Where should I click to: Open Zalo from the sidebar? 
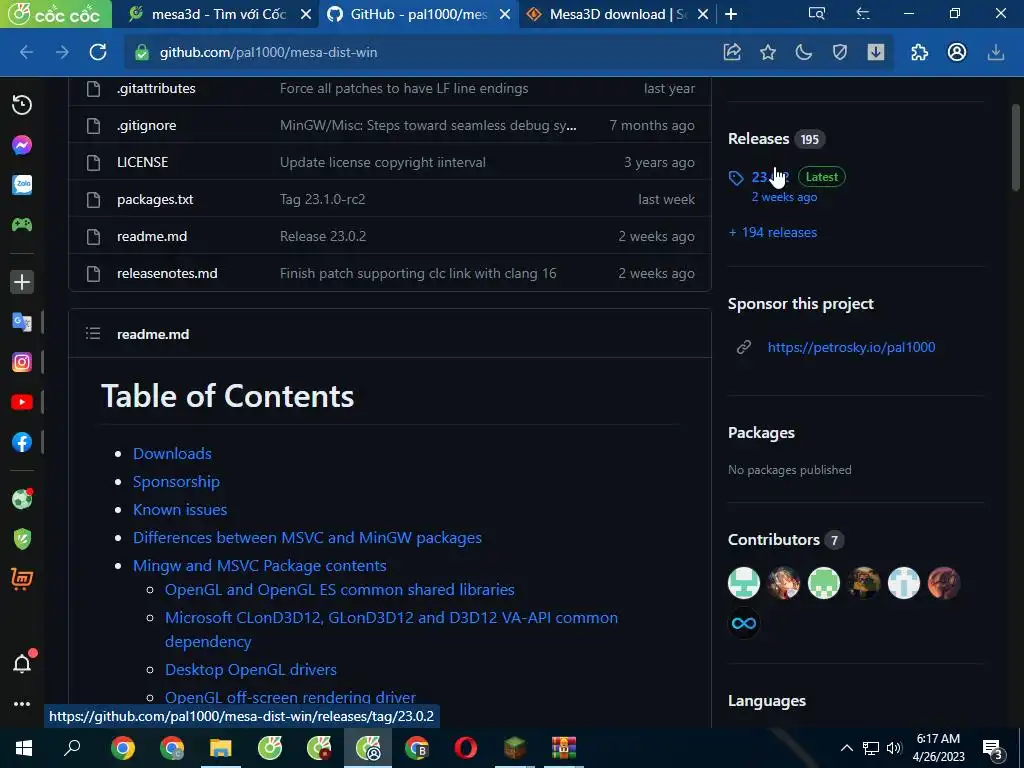coord(22,185)
